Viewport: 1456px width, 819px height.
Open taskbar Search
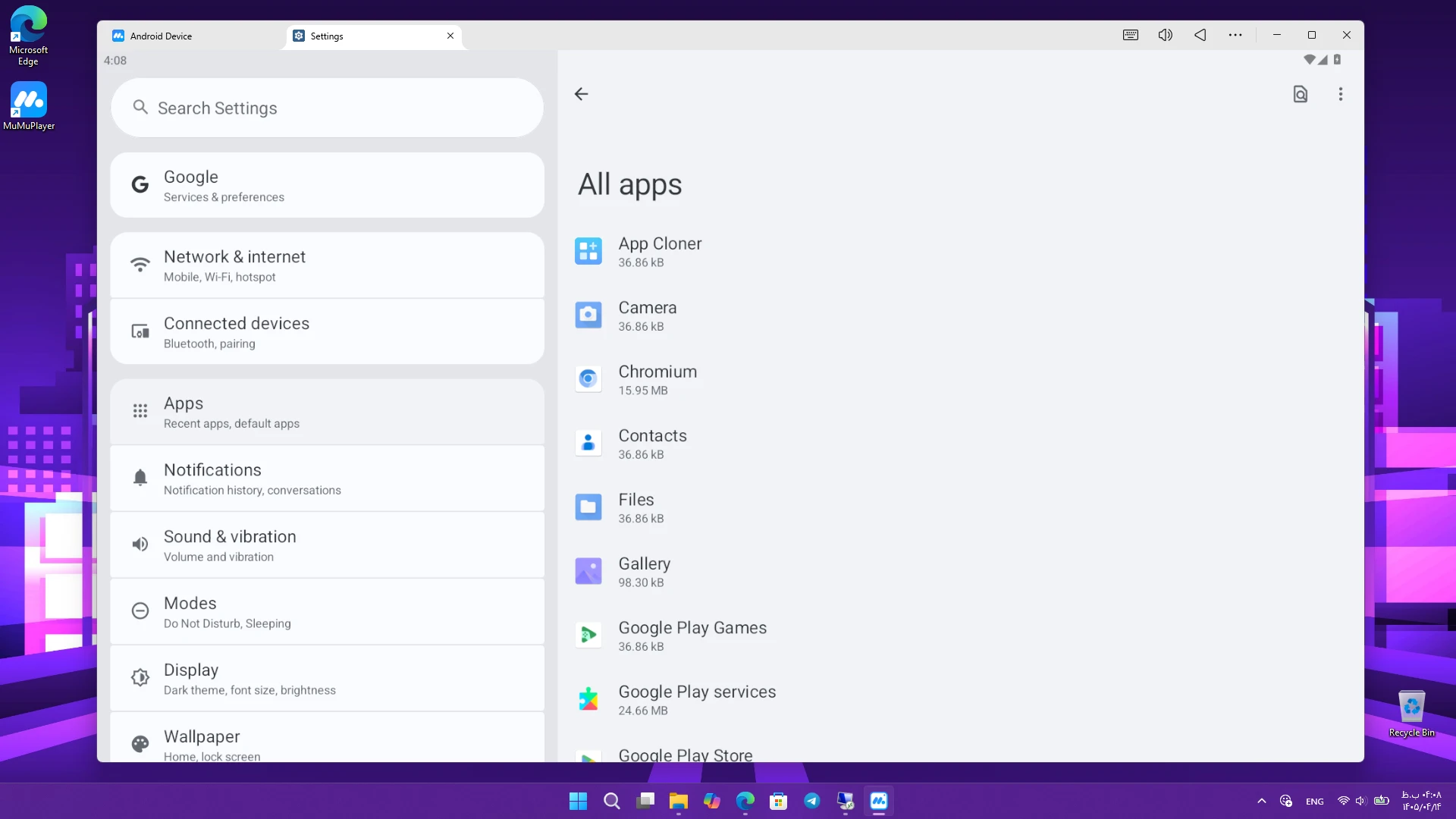tap(611, 801)
